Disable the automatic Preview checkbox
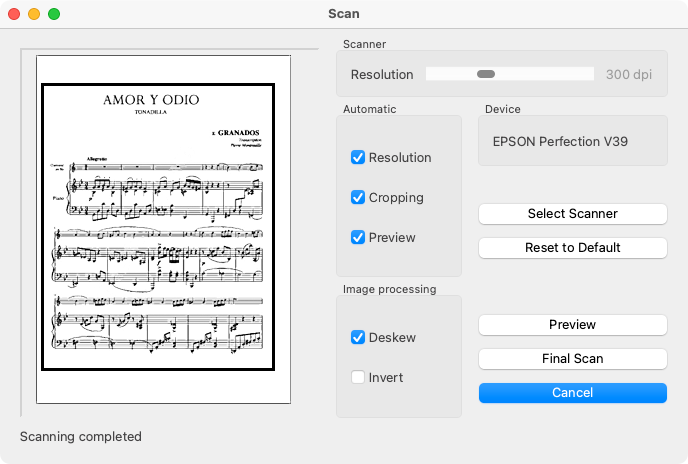688x464 pixels. coord(358,237)
